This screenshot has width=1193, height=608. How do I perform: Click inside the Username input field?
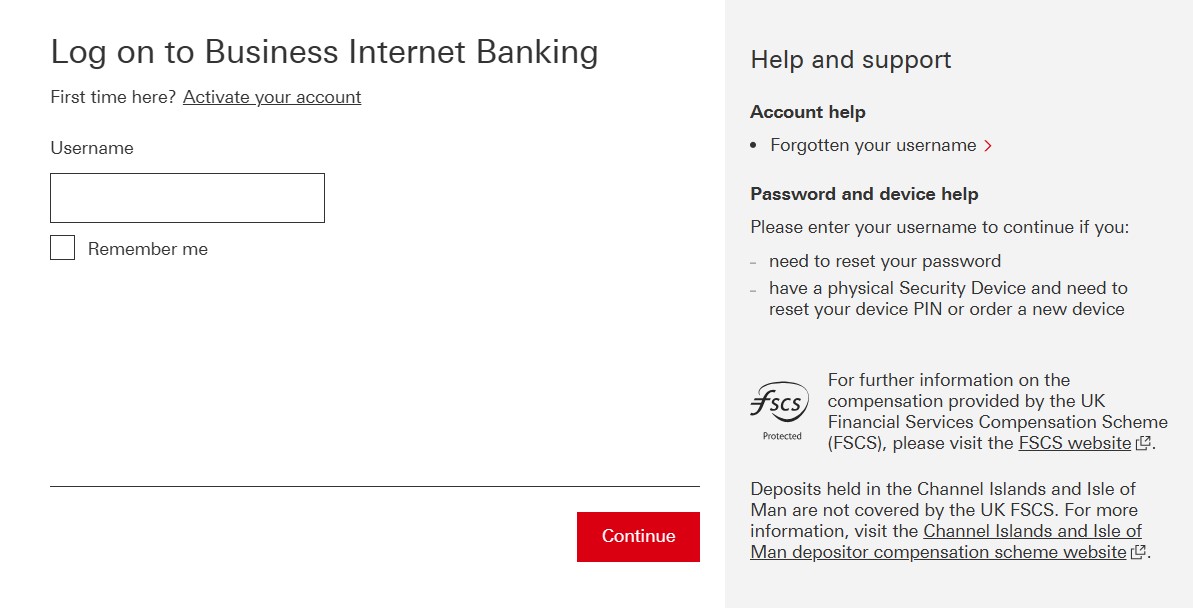tap(187, 197)
